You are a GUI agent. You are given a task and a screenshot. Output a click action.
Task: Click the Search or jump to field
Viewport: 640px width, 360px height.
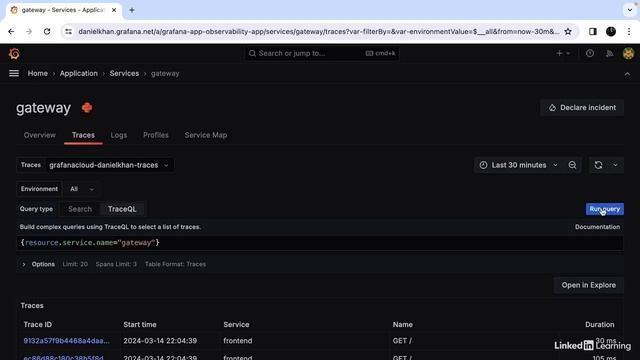coord(322,53)
